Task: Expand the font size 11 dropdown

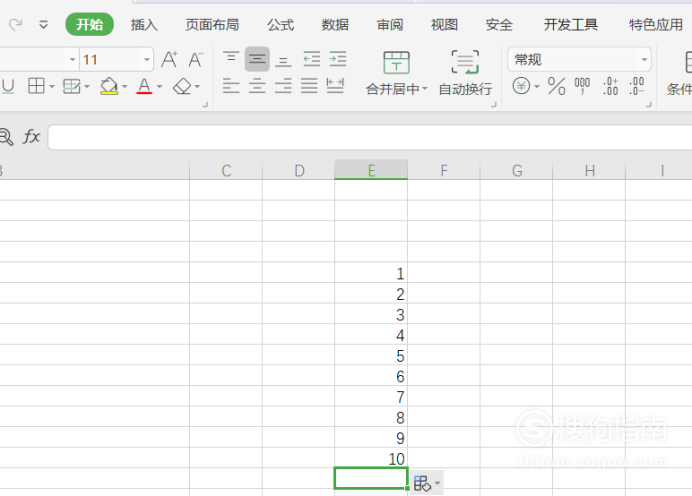Action: 147,59
